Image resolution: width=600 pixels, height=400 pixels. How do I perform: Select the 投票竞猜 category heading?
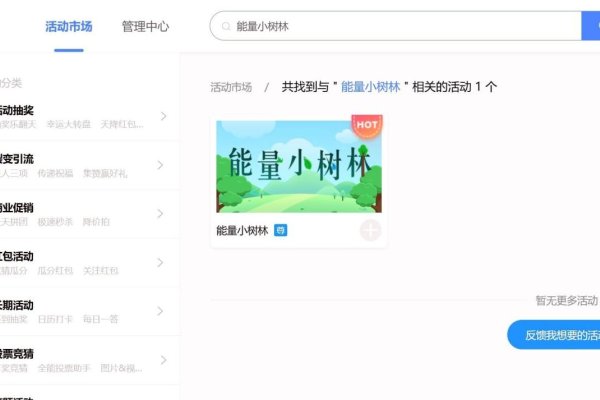[16, 354]
